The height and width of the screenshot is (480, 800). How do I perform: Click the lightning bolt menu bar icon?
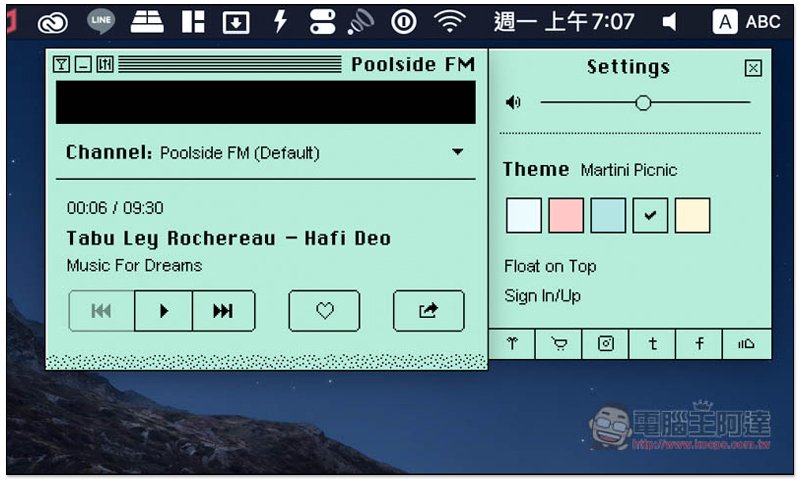pos(280,21)
